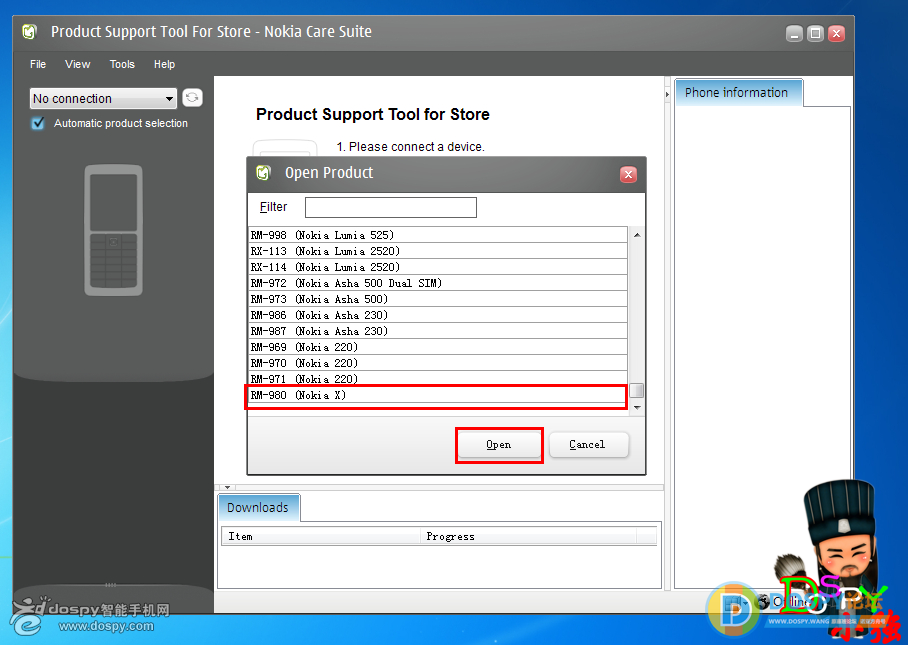Select RM-969 (Nokia 220)
The height and width of the screenshot is (645, 908).
click(x=438, y=347)
